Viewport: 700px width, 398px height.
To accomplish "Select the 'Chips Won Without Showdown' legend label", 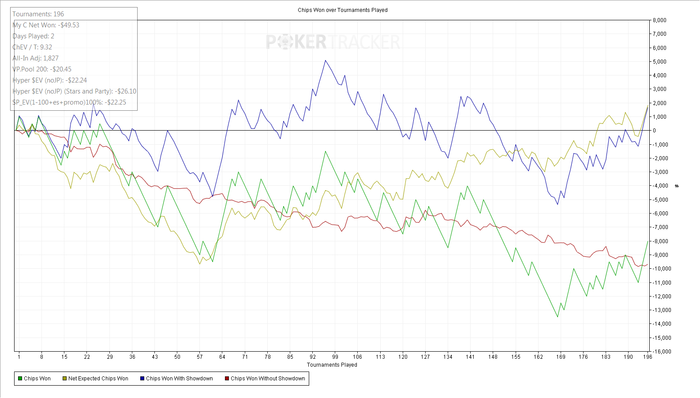I will click(x=267, y=378).
